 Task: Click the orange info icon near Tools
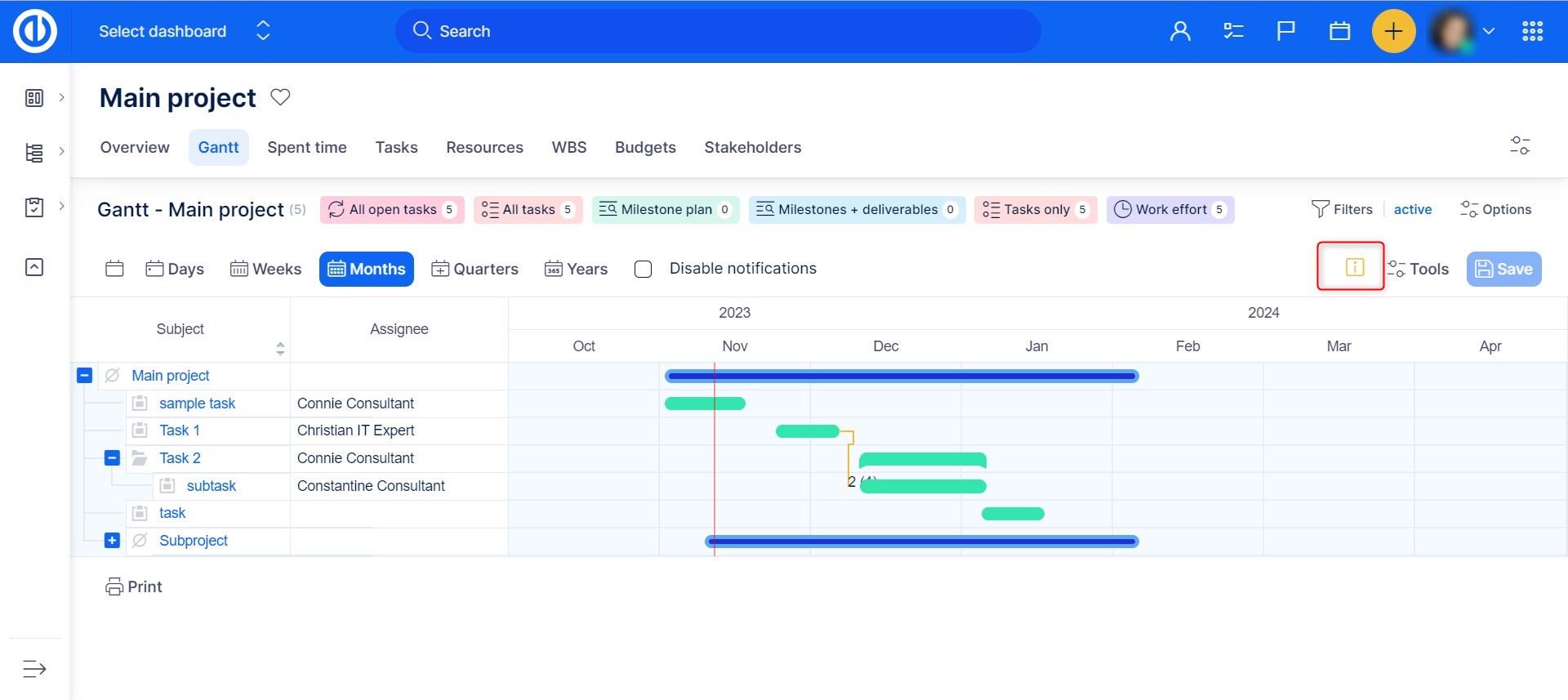[x=1354, y=267]
